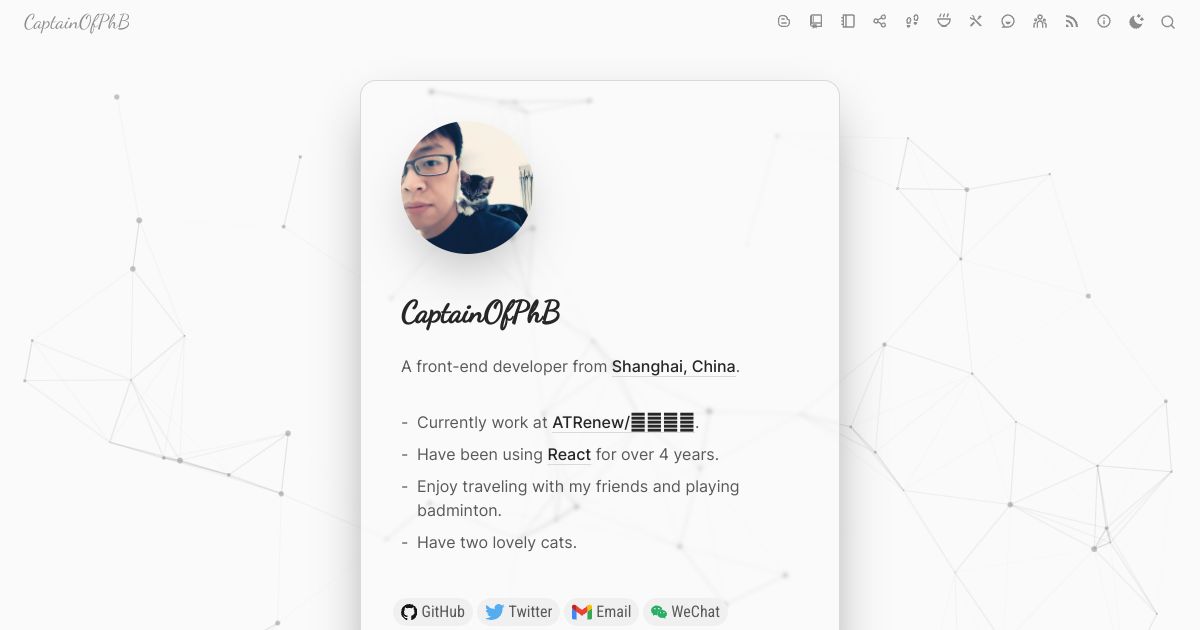Open the GitHub profile button

[433, 612]
